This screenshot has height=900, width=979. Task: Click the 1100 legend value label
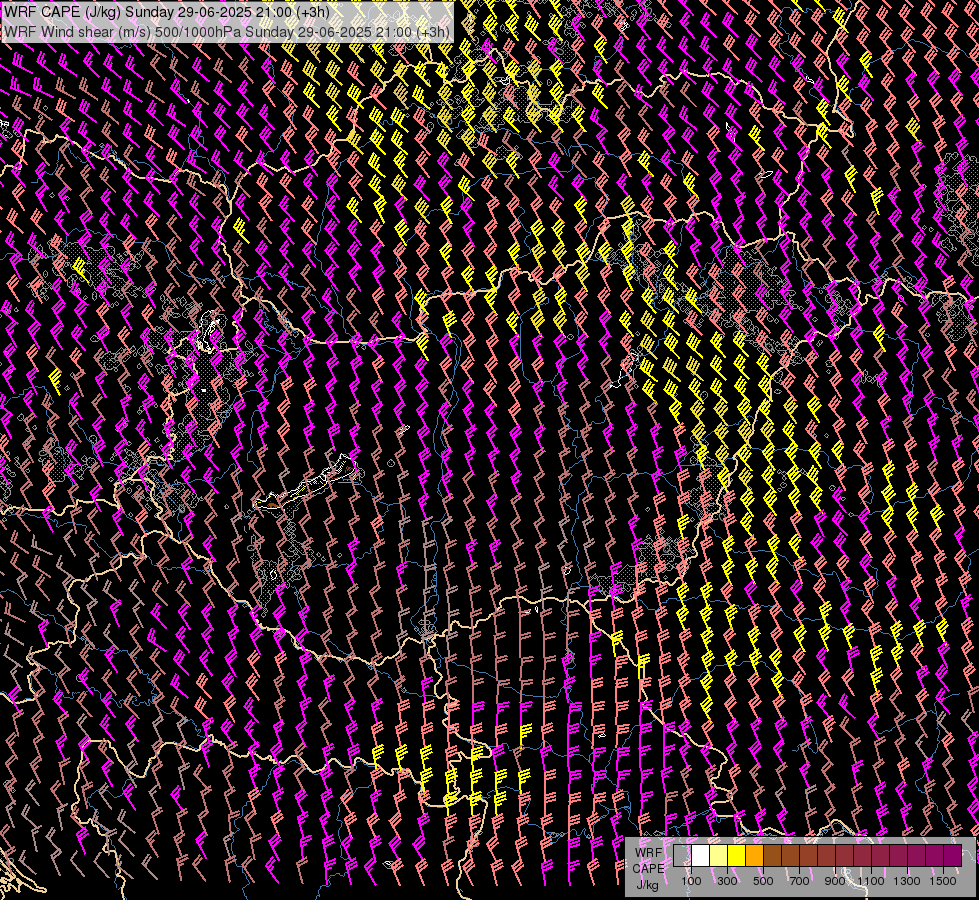[x=870, y=881]
